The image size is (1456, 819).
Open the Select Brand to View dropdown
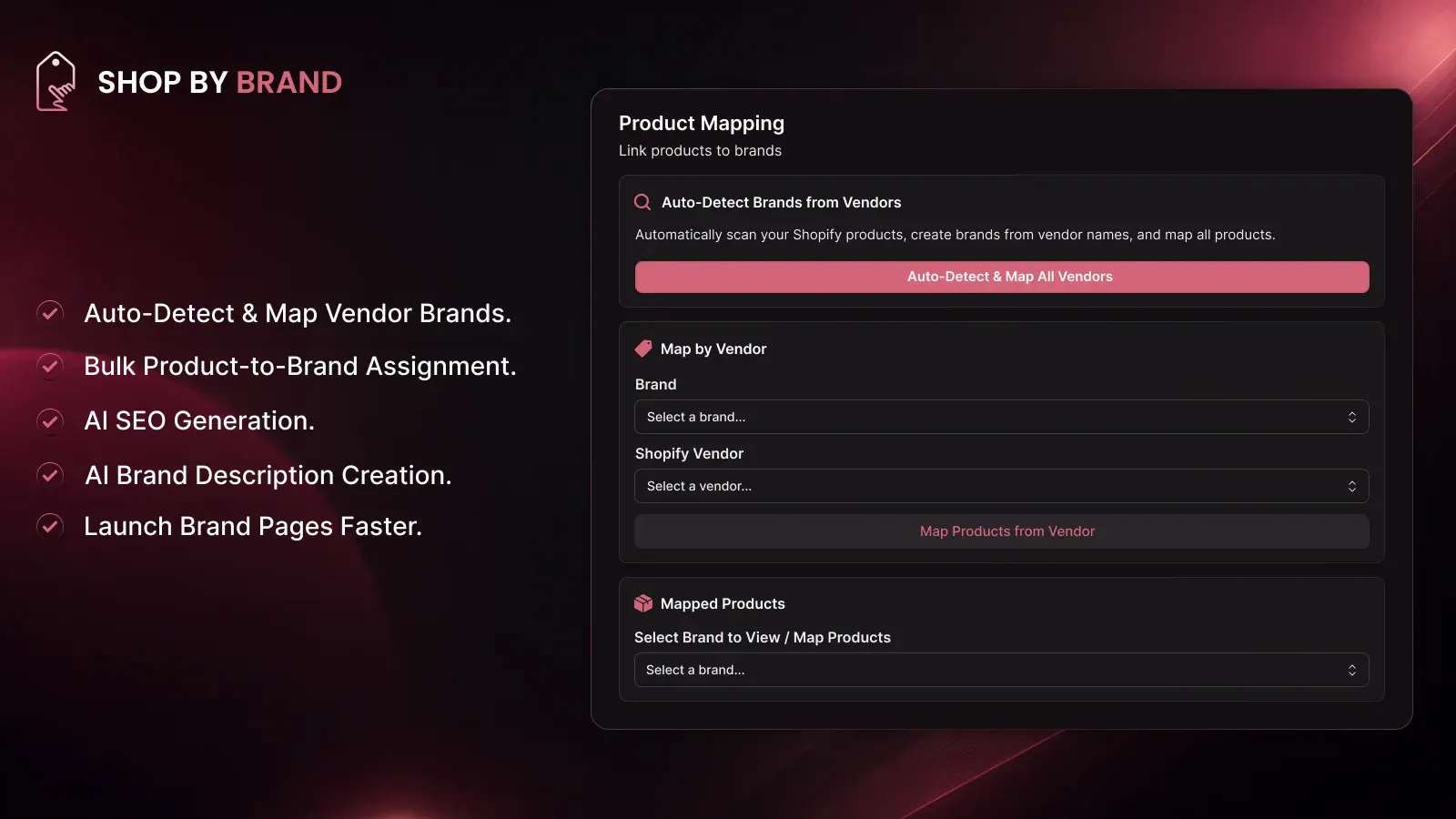tap(1002, 670)
